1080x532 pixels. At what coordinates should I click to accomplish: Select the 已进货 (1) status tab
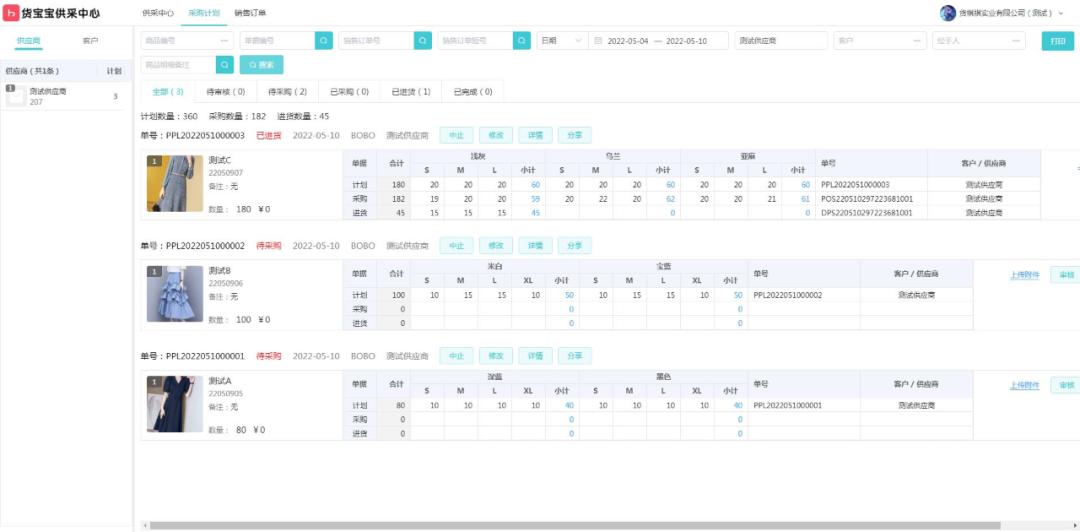[411, 92]
